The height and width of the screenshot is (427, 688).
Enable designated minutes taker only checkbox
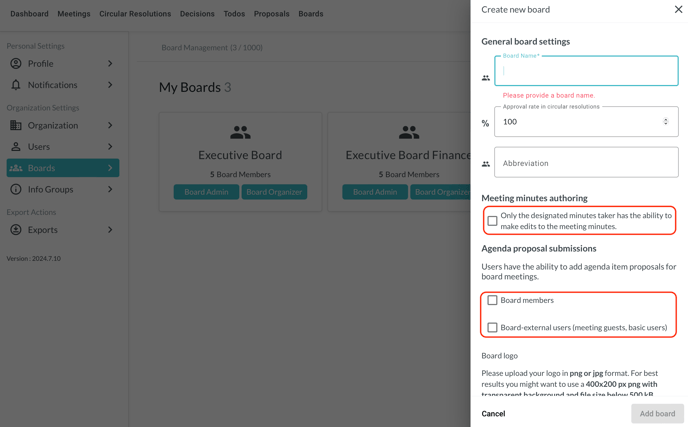tap(492, 221)
